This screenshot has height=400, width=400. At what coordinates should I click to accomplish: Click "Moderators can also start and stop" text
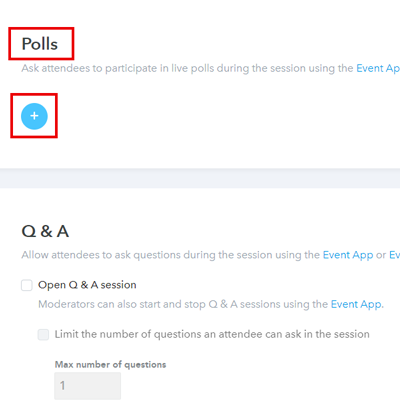122,304
